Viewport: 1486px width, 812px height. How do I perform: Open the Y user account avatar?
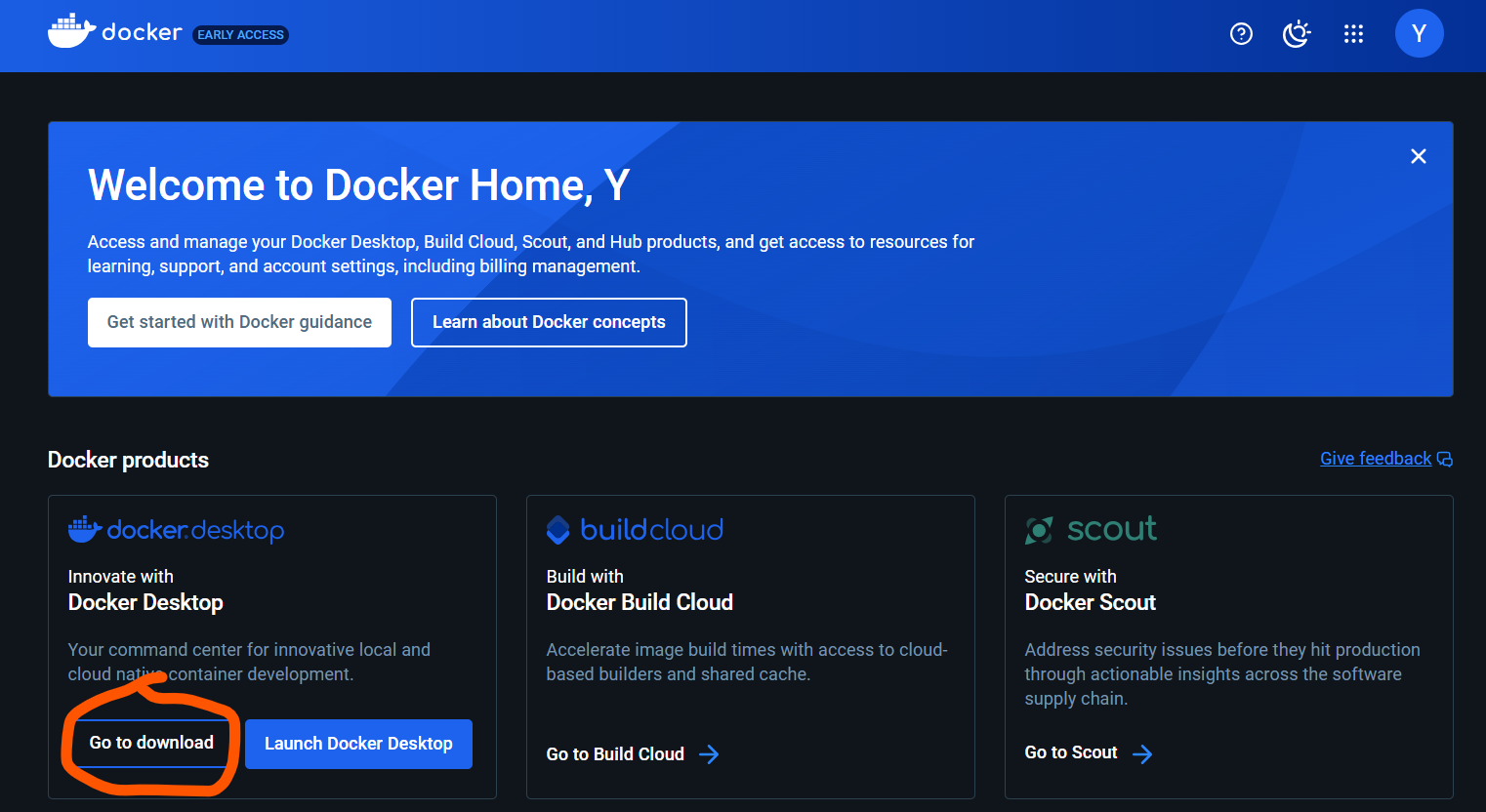pos(1419,33)
